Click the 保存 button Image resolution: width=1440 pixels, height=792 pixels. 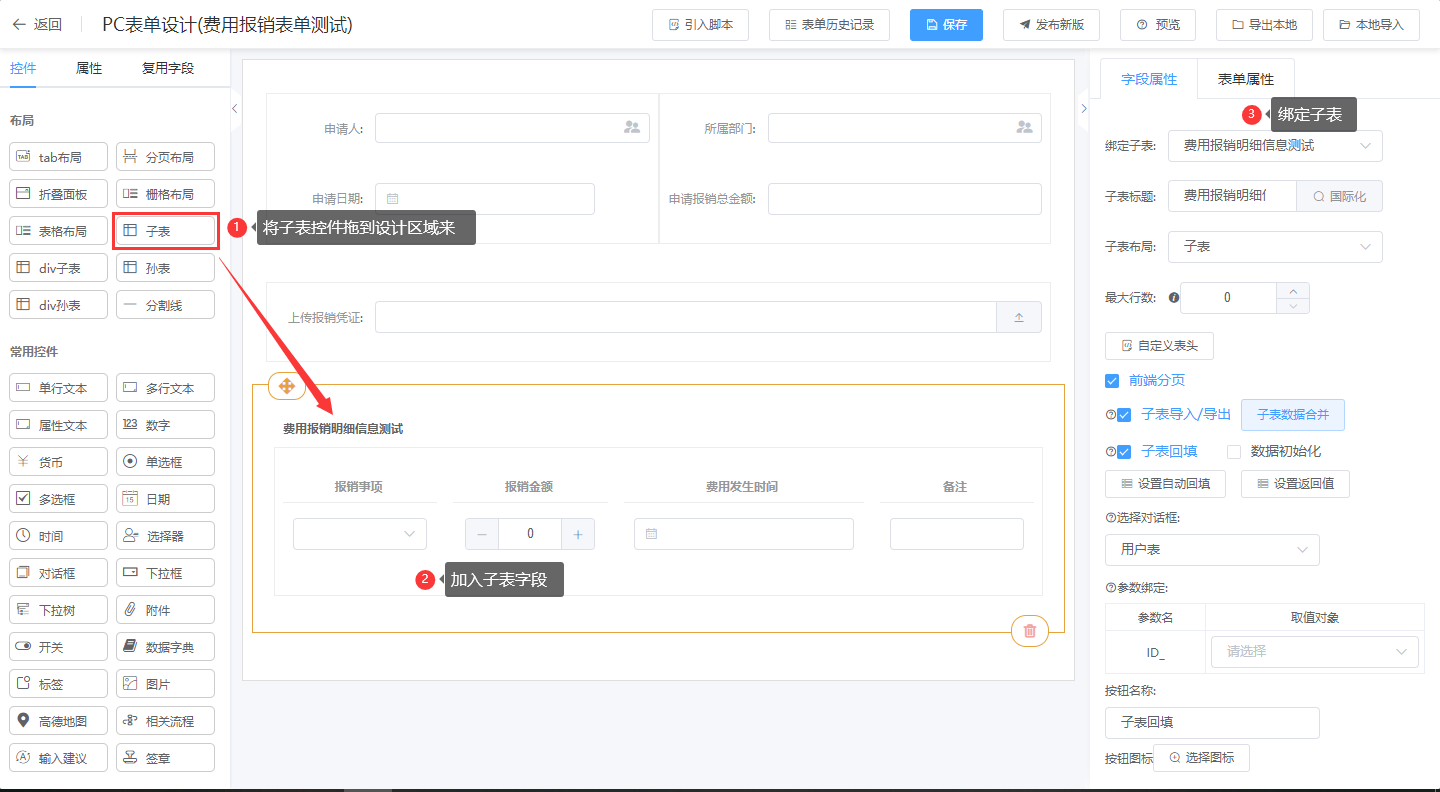click(946, 25)
